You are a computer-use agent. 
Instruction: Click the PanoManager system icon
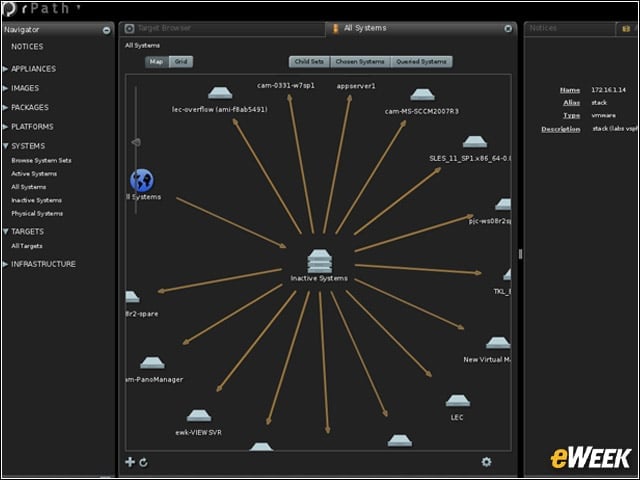tap(152, 362)
